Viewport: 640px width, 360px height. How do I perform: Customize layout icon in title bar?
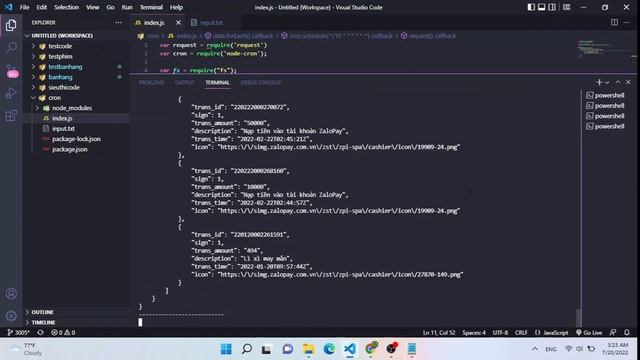pos(567,7)
